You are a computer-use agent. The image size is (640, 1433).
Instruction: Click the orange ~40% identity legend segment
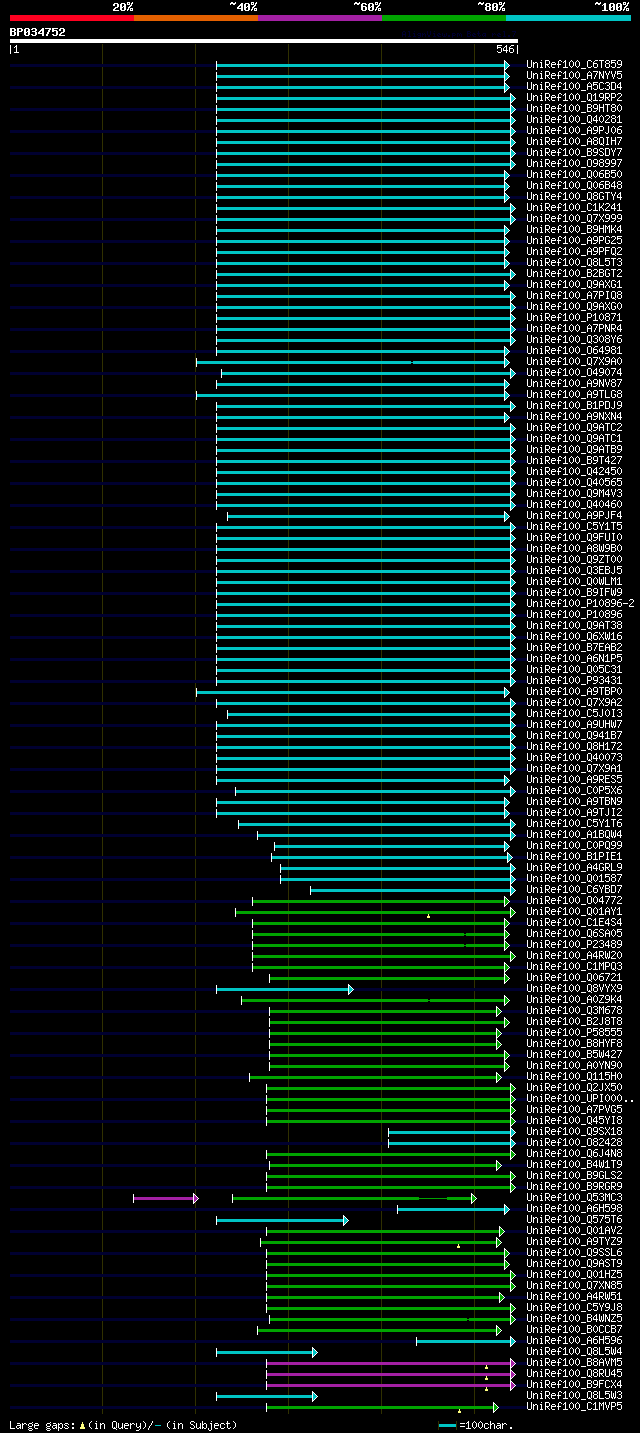[x=196, y=18]
